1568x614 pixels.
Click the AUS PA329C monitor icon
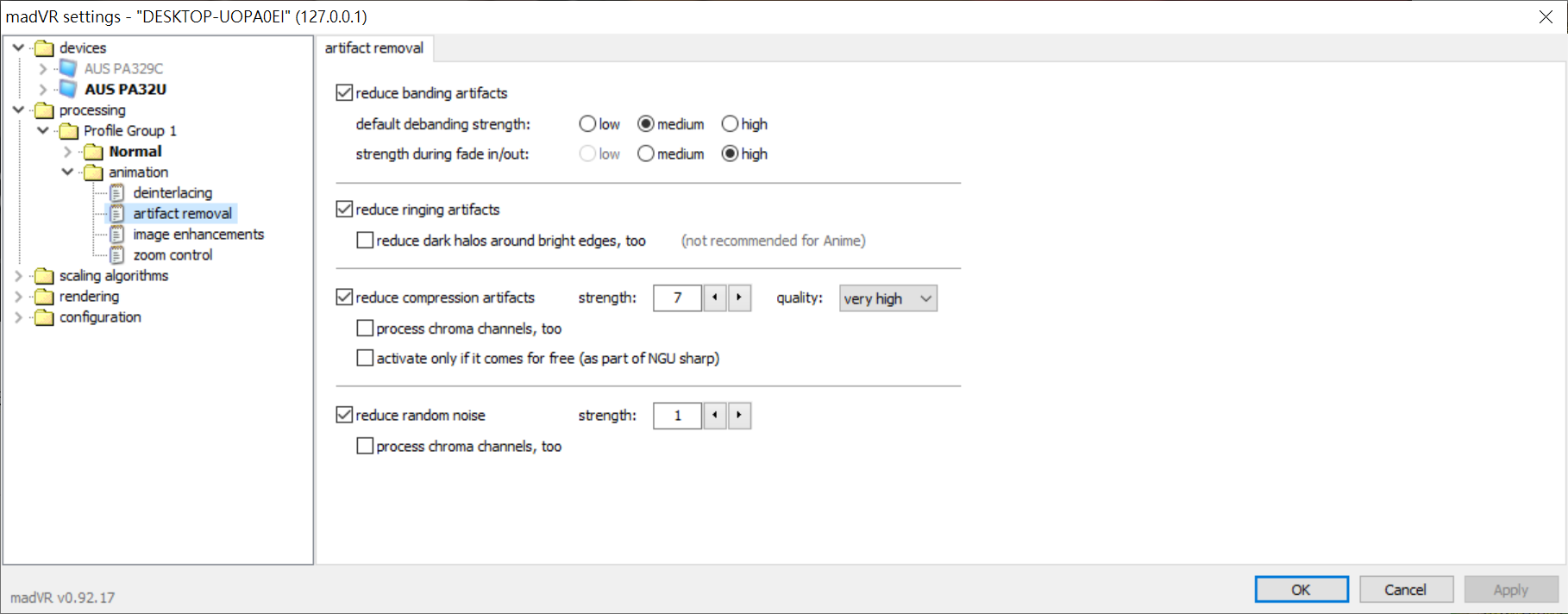[68, 68]
